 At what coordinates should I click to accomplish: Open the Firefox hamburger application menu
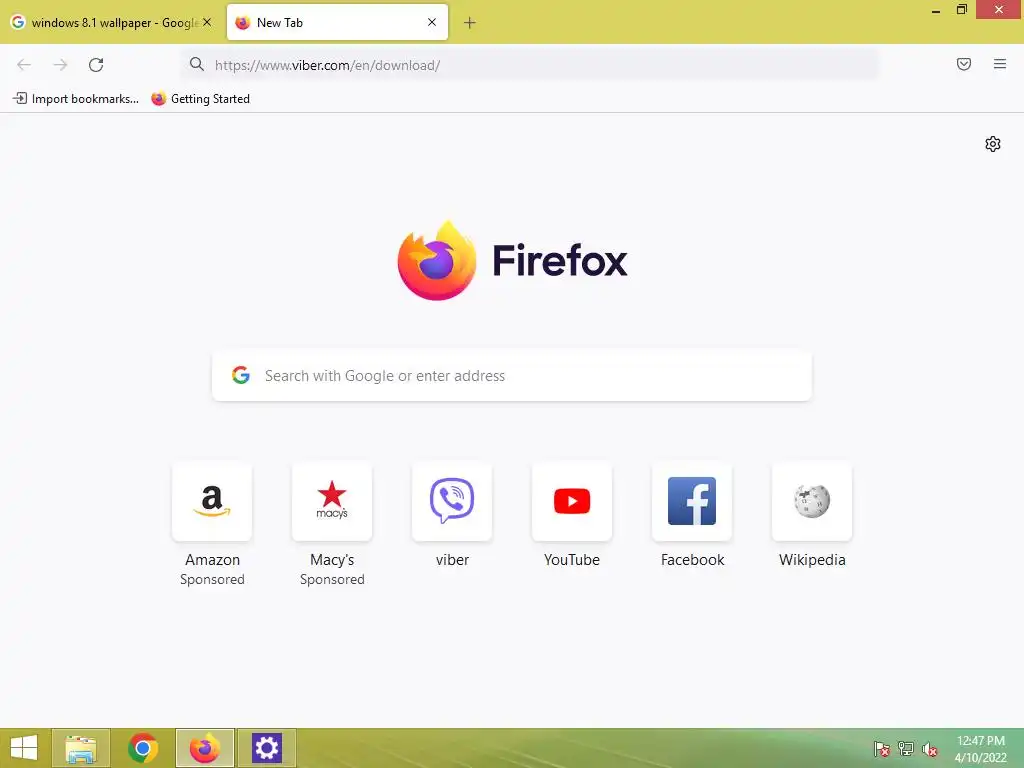coord(1000,64)
